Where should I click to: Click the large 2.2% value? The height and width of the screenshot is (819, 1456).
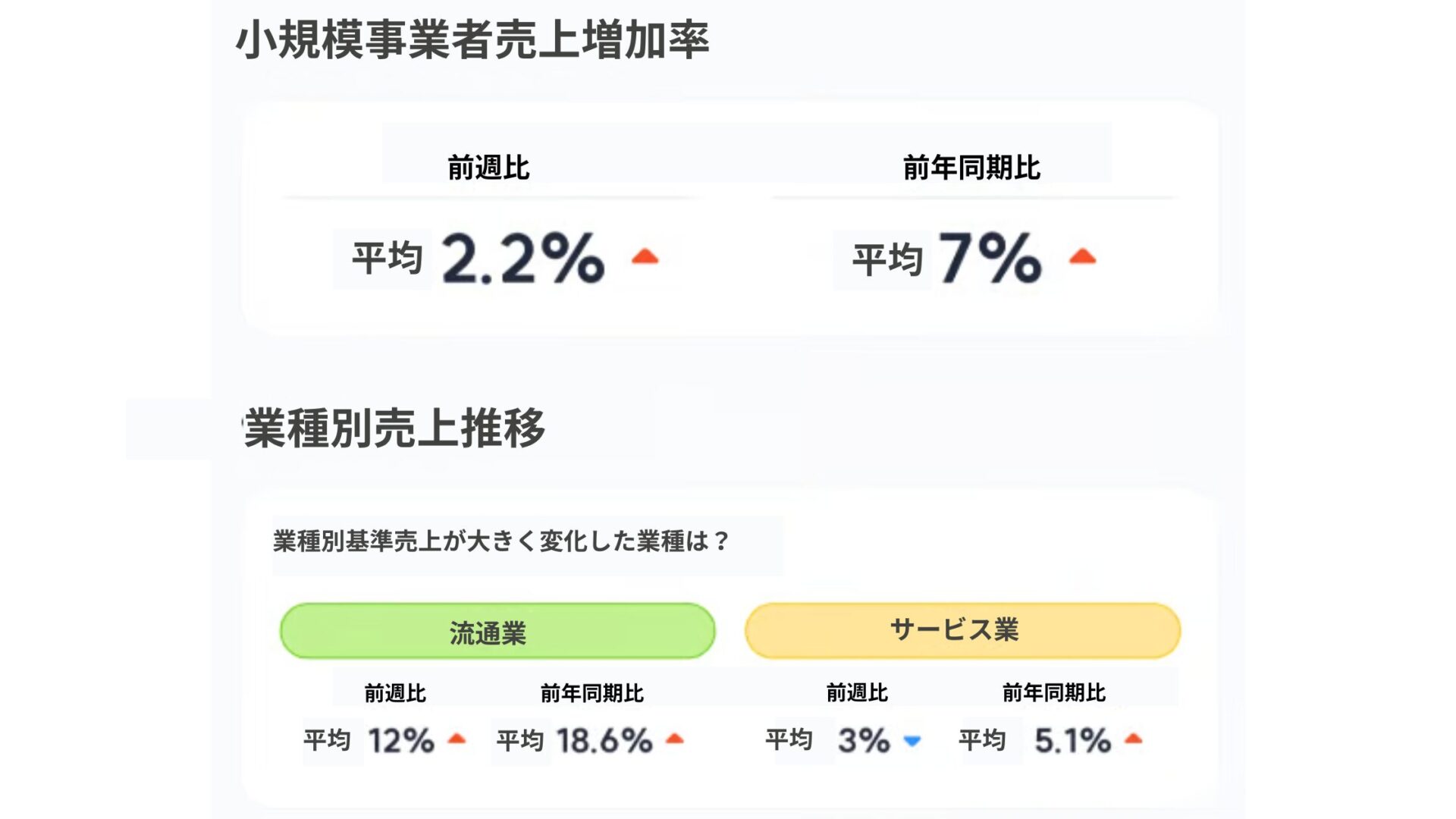(x=523, y=259)
